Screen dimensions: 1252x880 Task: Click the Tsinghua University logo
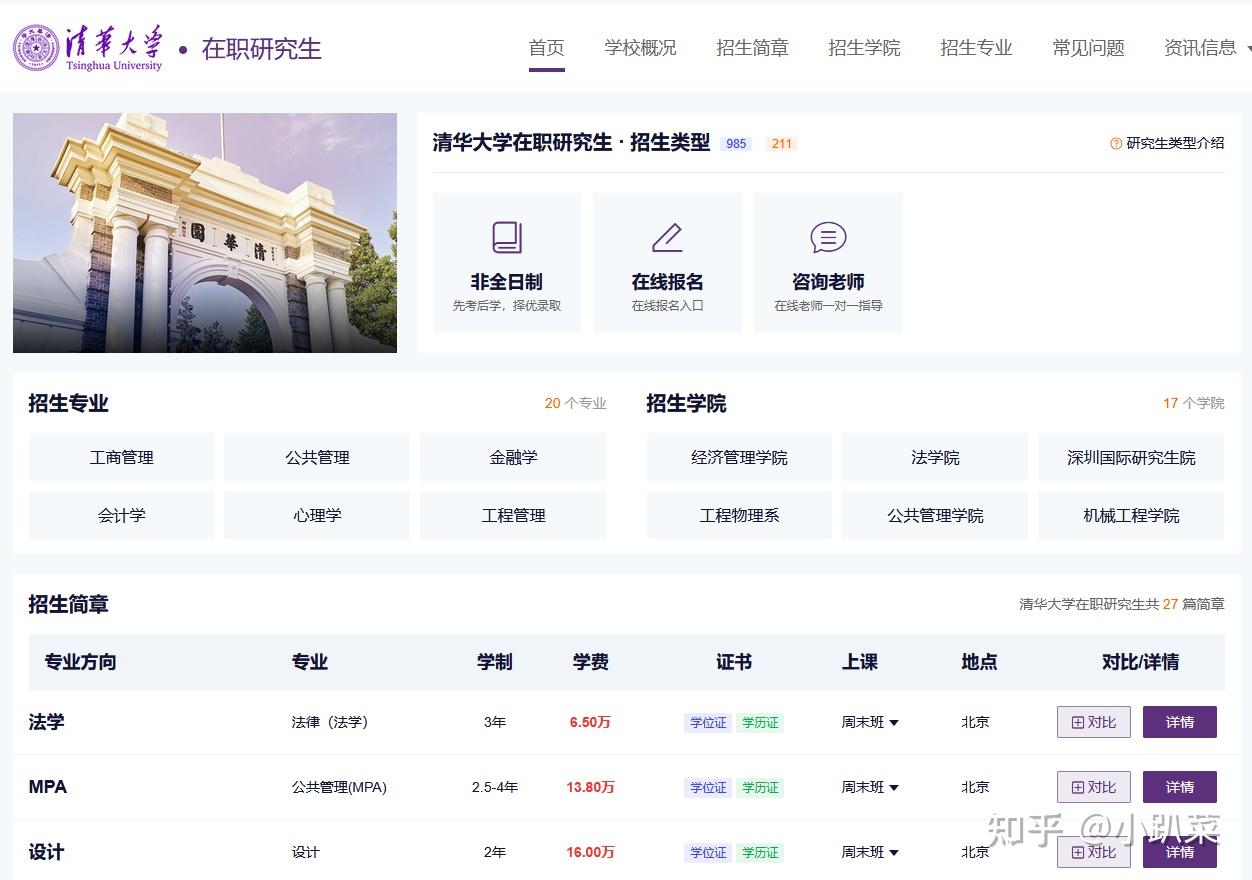tap(87, 48)
